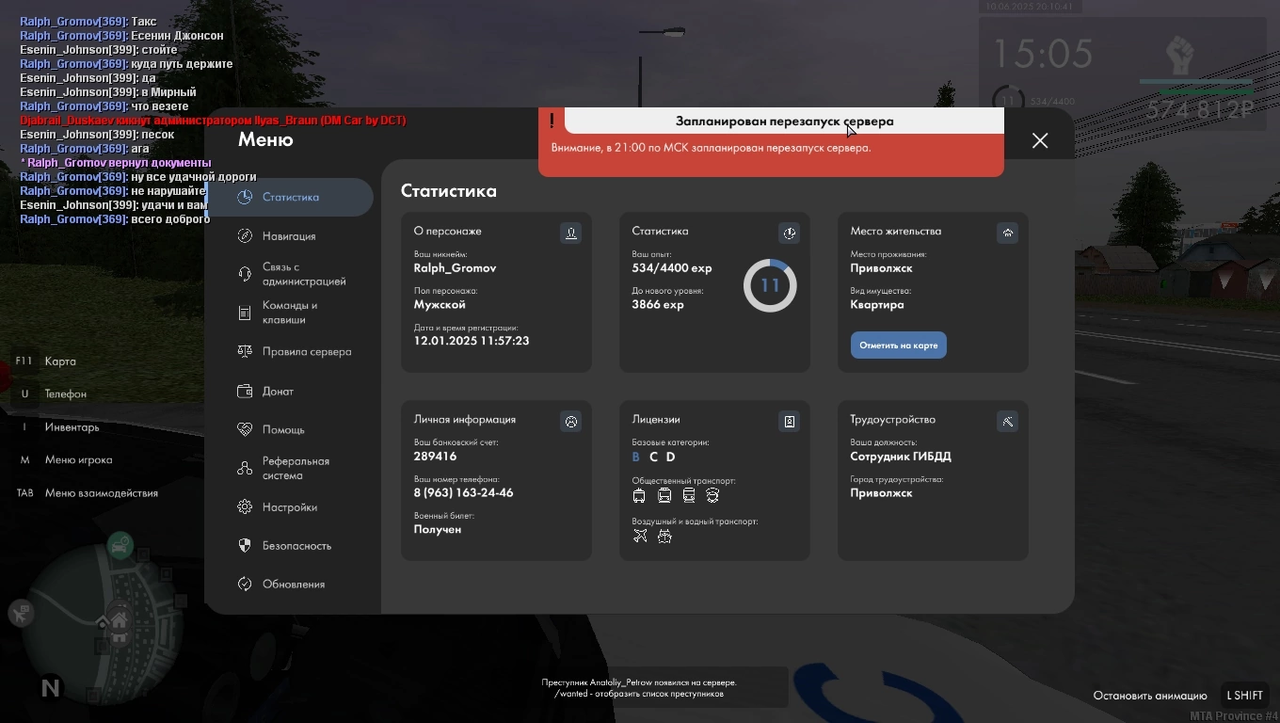Click nickname value Ralph_Gromov
The height and width of the screenshot is (723, 1280).
pyautogui.click(x=455, y=268)
